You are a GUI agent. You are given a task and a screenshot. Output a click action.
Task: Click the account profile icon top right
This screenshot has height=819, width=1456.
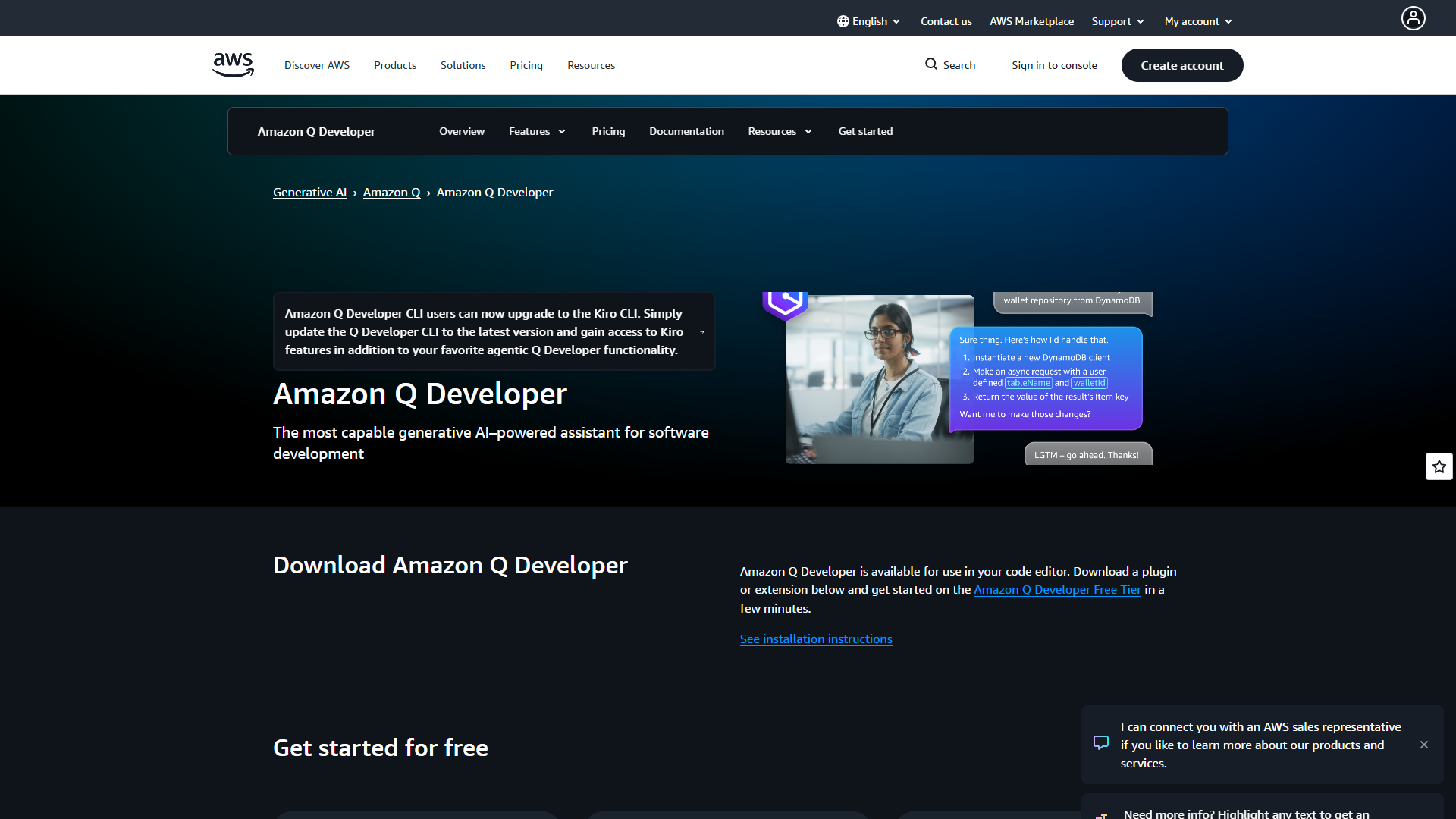pos(1412,18)
